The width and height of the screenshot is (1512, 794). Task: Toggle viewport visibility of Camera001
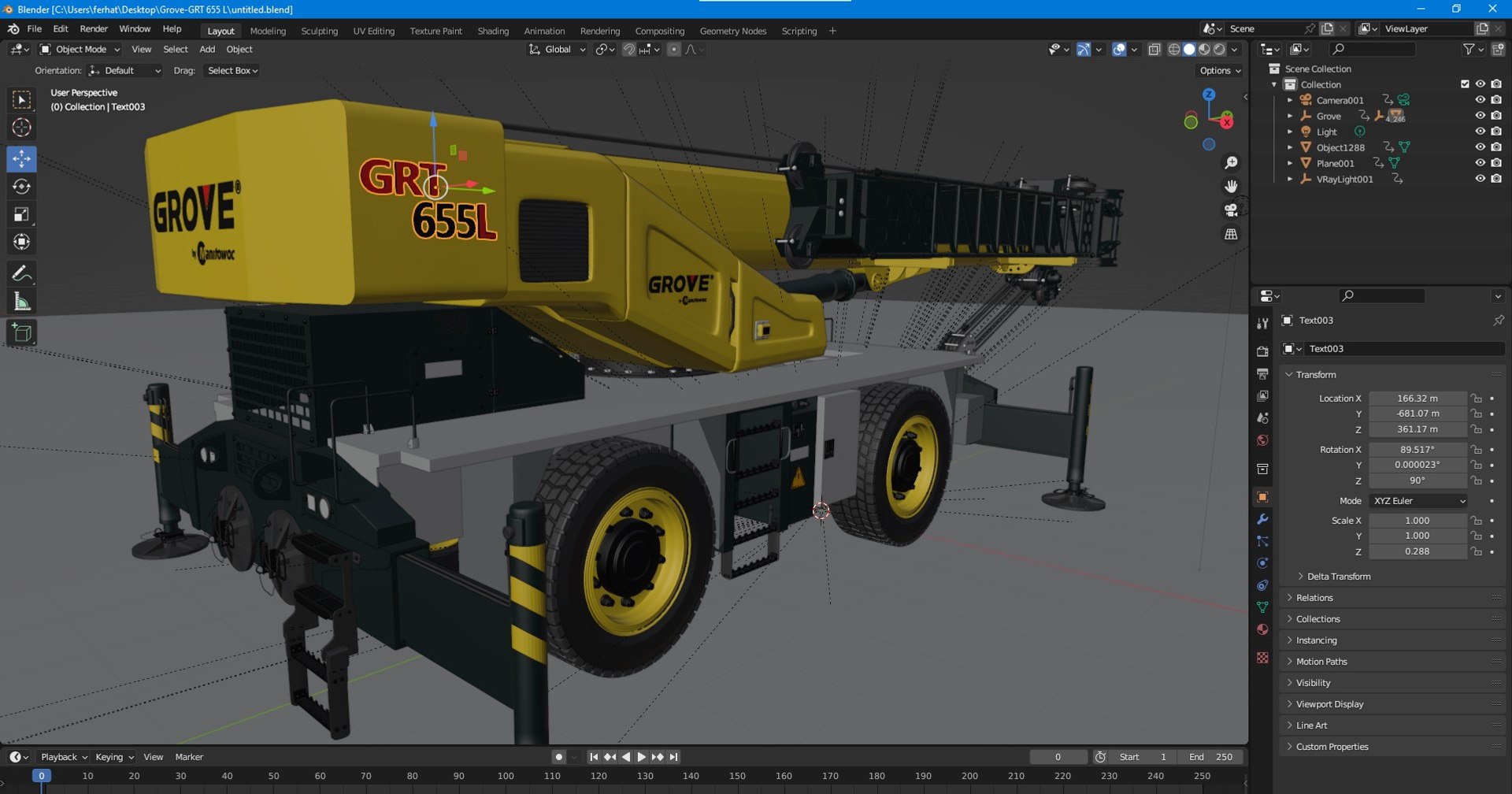coord(1480,100)
